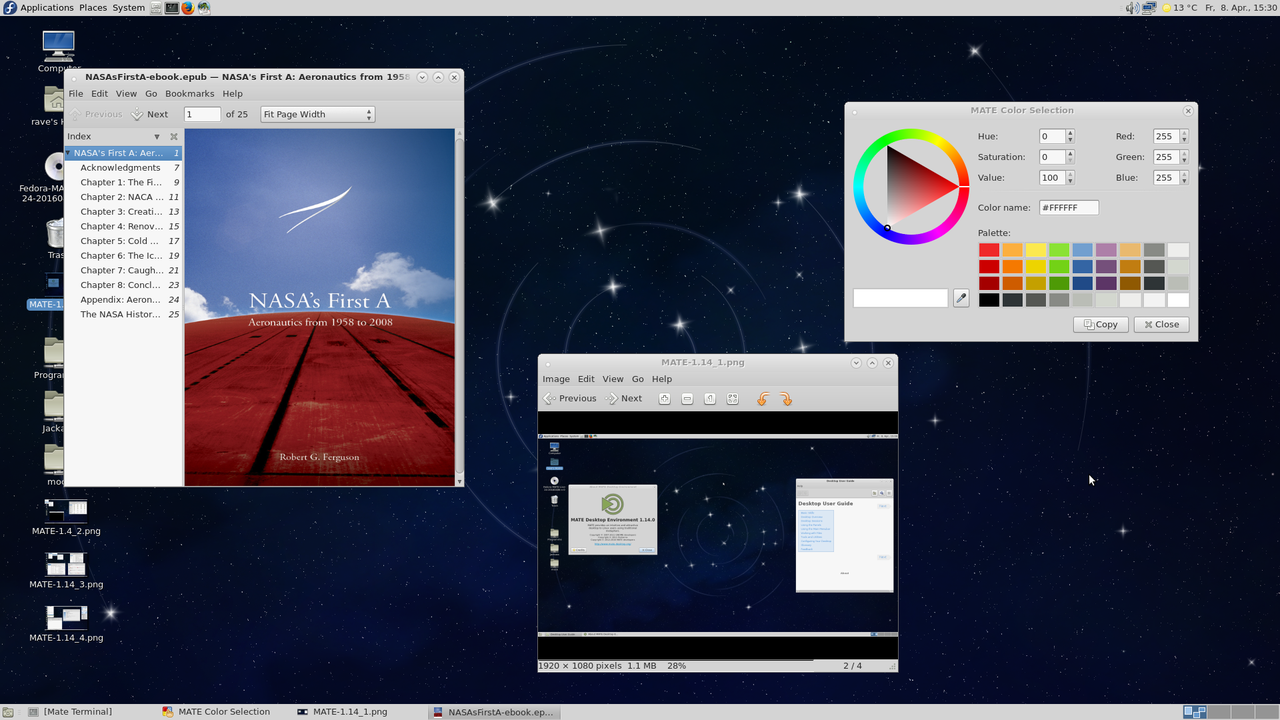Open the Image menu in image viewer
Viewport: 1280px width, 720px height.
point(555,379)
